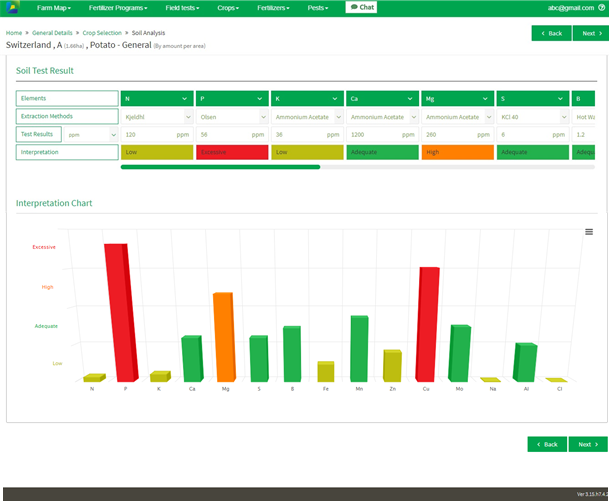Click the Soil Test Result heading
The width and height of the screenshot is (609, 501).
45,71
